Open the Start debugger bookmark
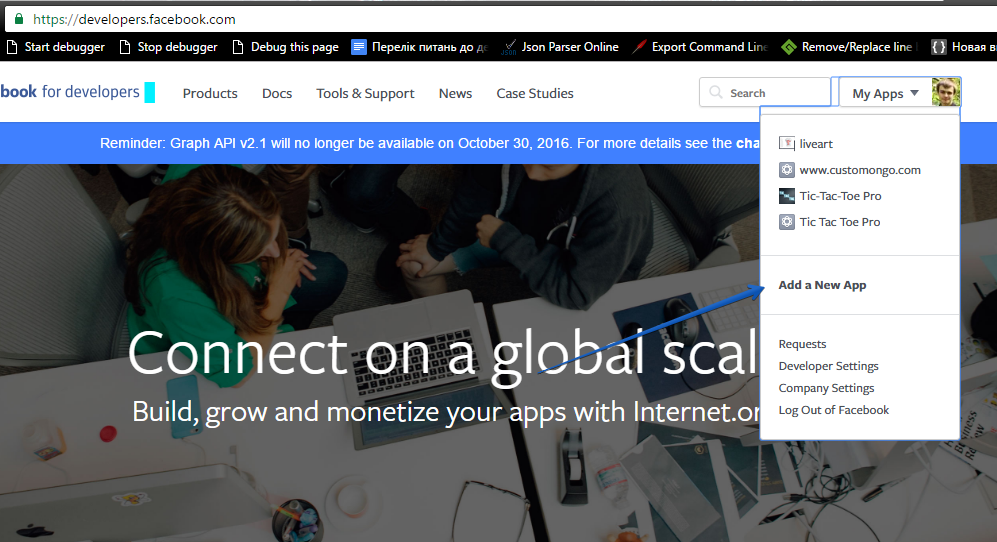Screen dimensions: 997x542 [x=55, y=47]
